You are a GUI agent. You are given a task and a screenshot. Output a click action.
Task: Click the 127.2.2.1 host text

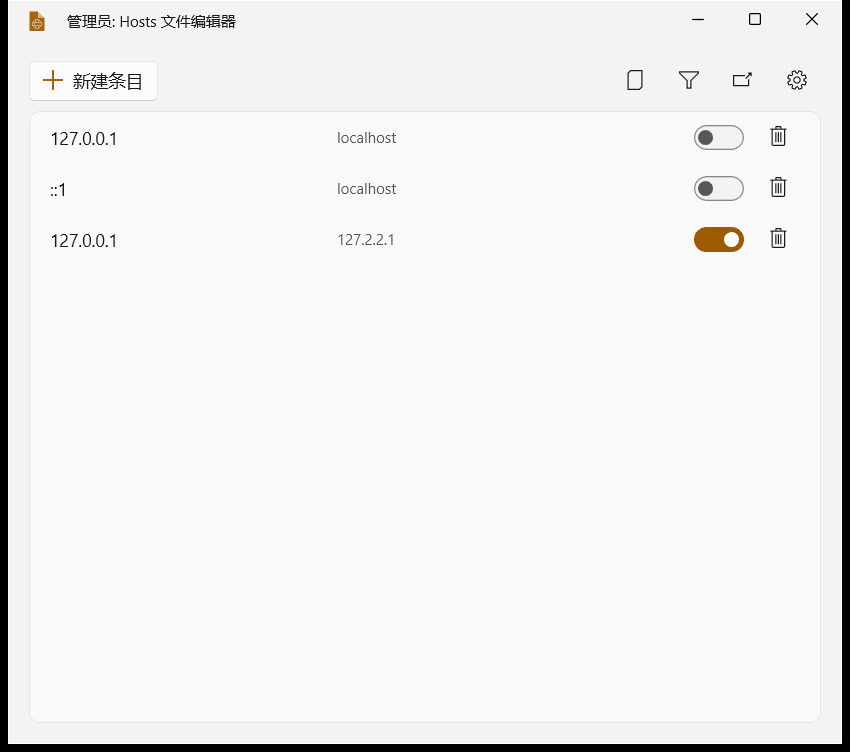tap(366, 240)
